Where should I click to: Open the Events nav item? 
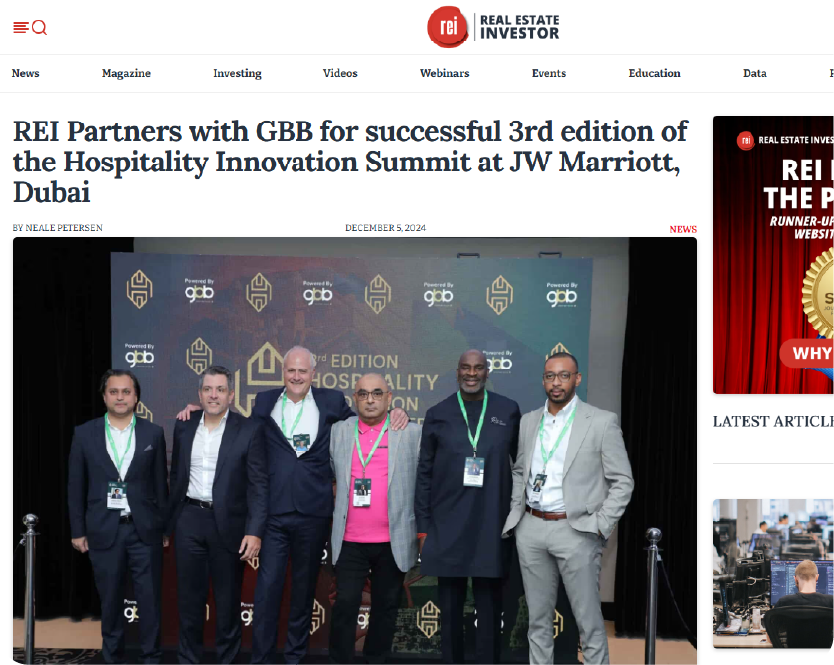[x=548, y=73]
